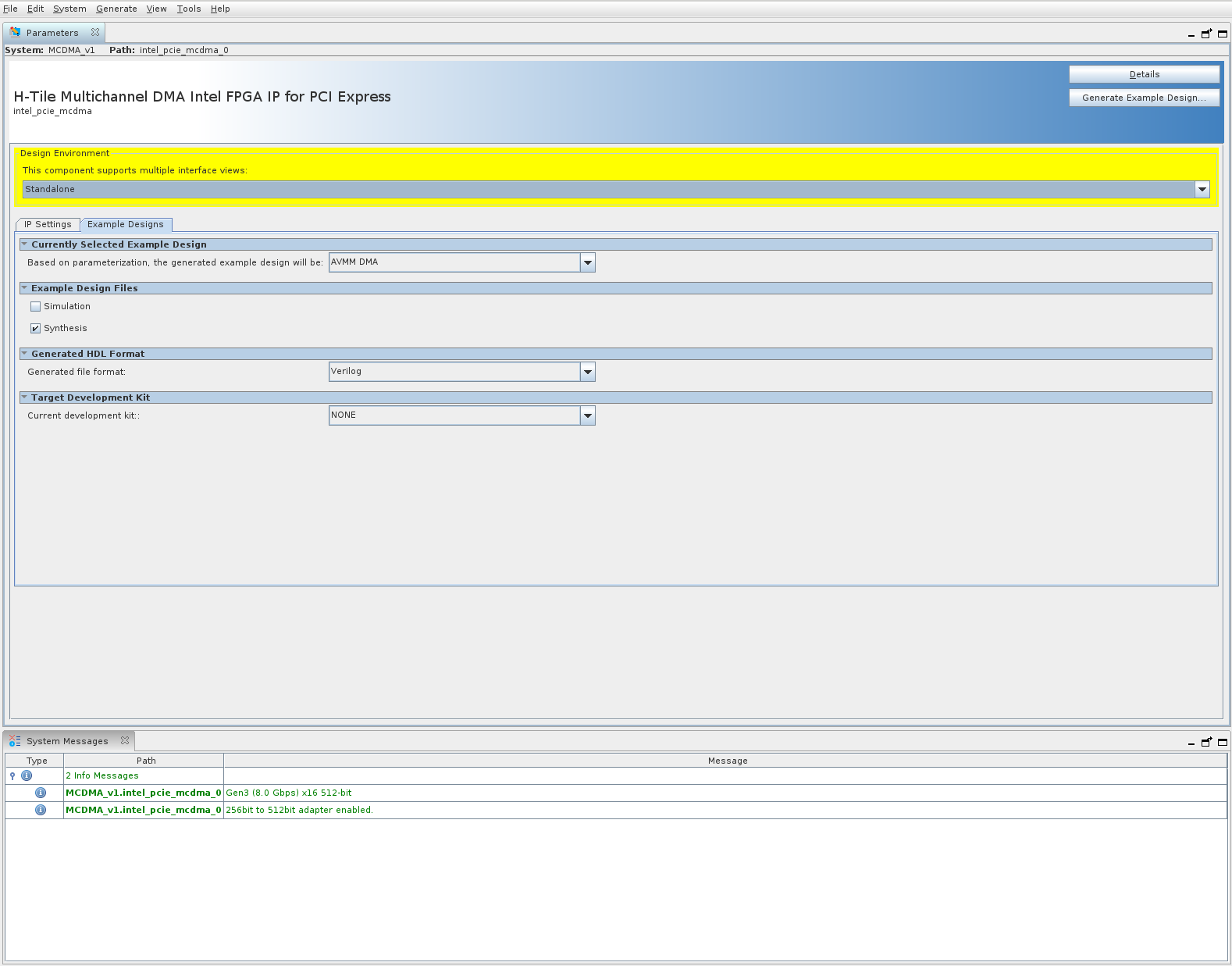Close the System Messages tab via X icon

click(125, 741)
